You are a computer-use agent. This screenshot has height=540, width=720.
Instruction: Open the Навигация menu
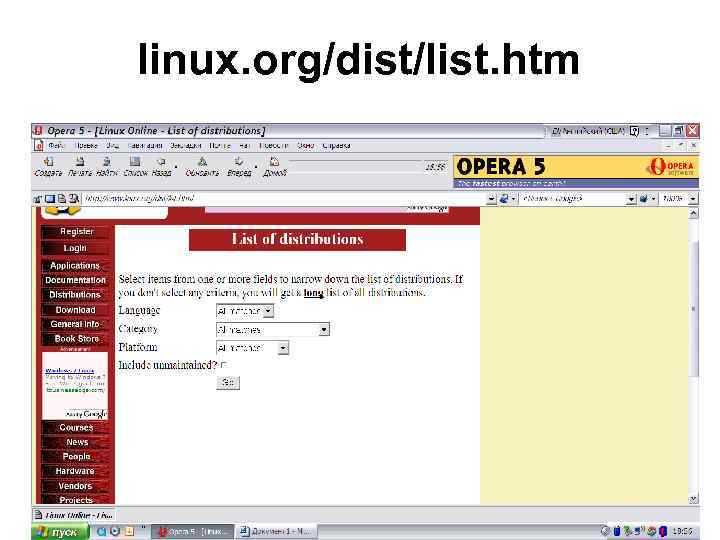[145, 146]
